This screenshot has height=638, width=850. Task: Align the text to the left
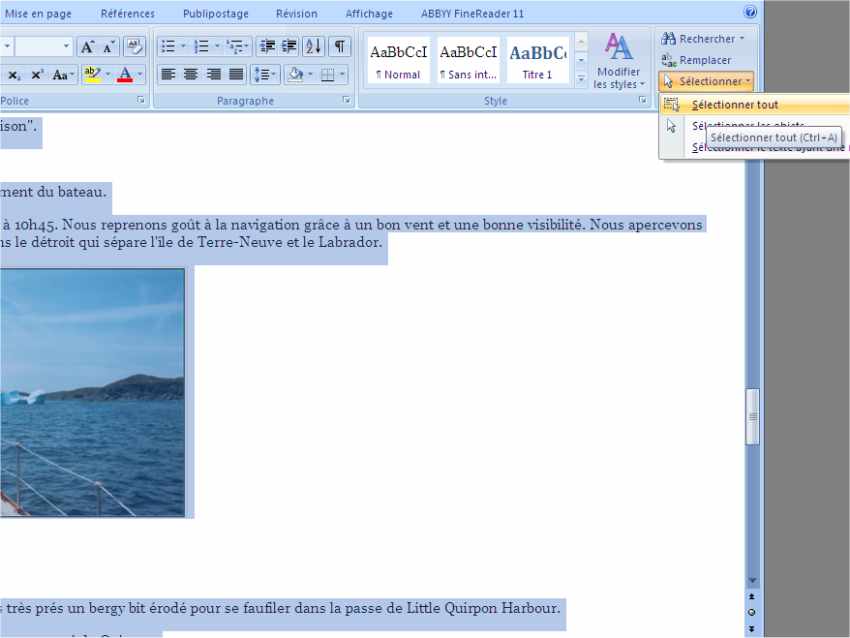coord(168,75)
